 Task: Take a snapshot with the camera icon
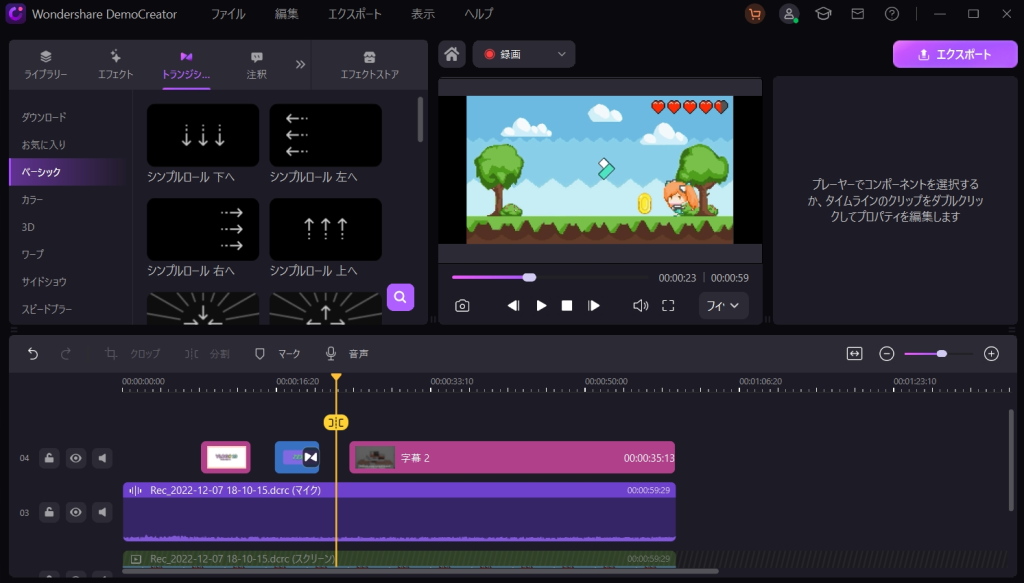pos(462,306)
